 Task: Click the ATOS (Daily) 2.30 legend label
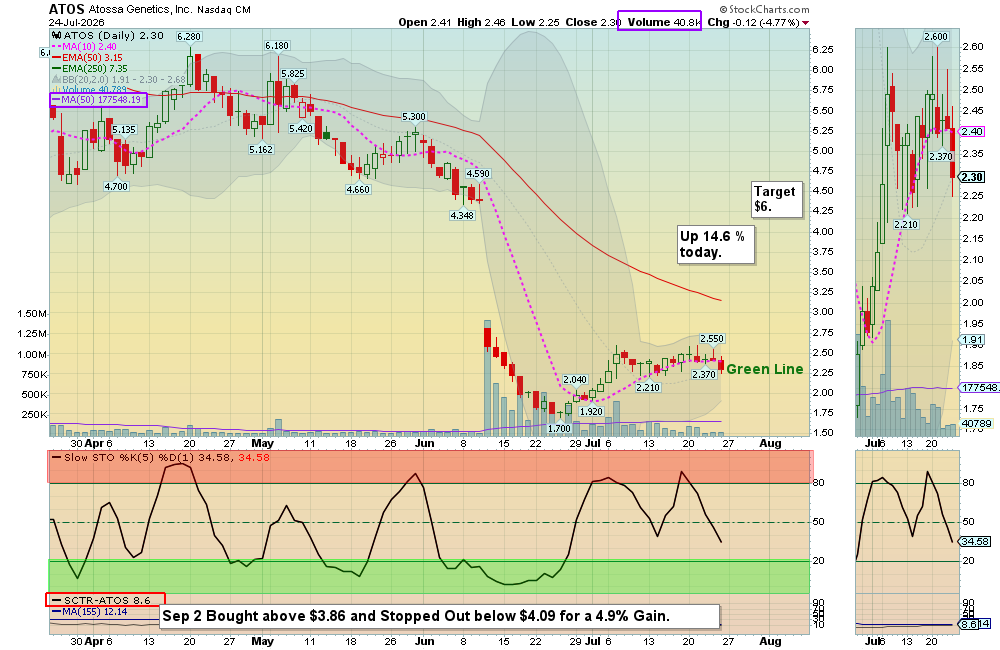114,36
